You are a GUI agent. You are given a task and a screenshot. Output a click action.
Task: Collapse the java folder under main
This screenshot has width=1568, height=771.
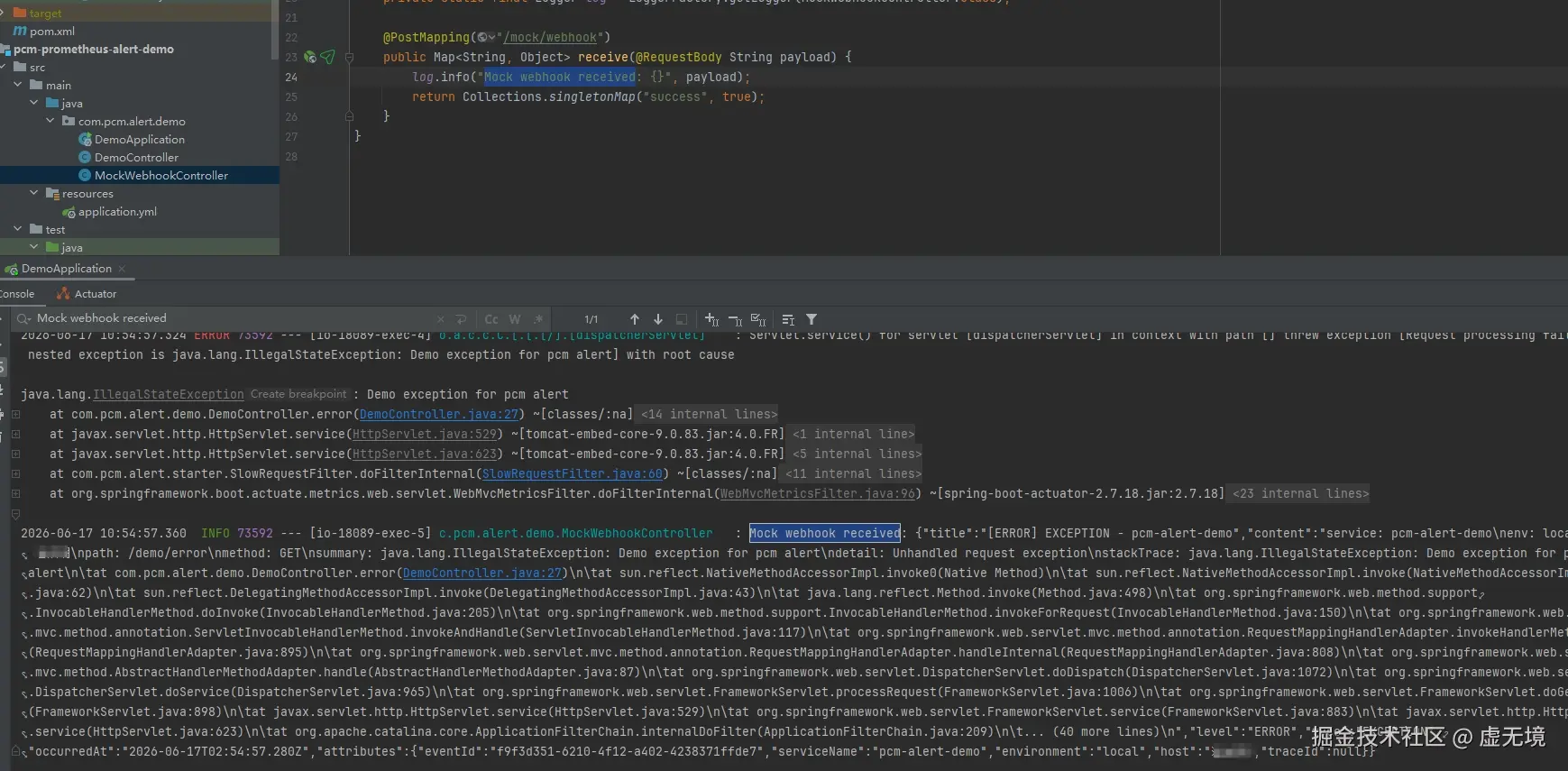(34, 103)
